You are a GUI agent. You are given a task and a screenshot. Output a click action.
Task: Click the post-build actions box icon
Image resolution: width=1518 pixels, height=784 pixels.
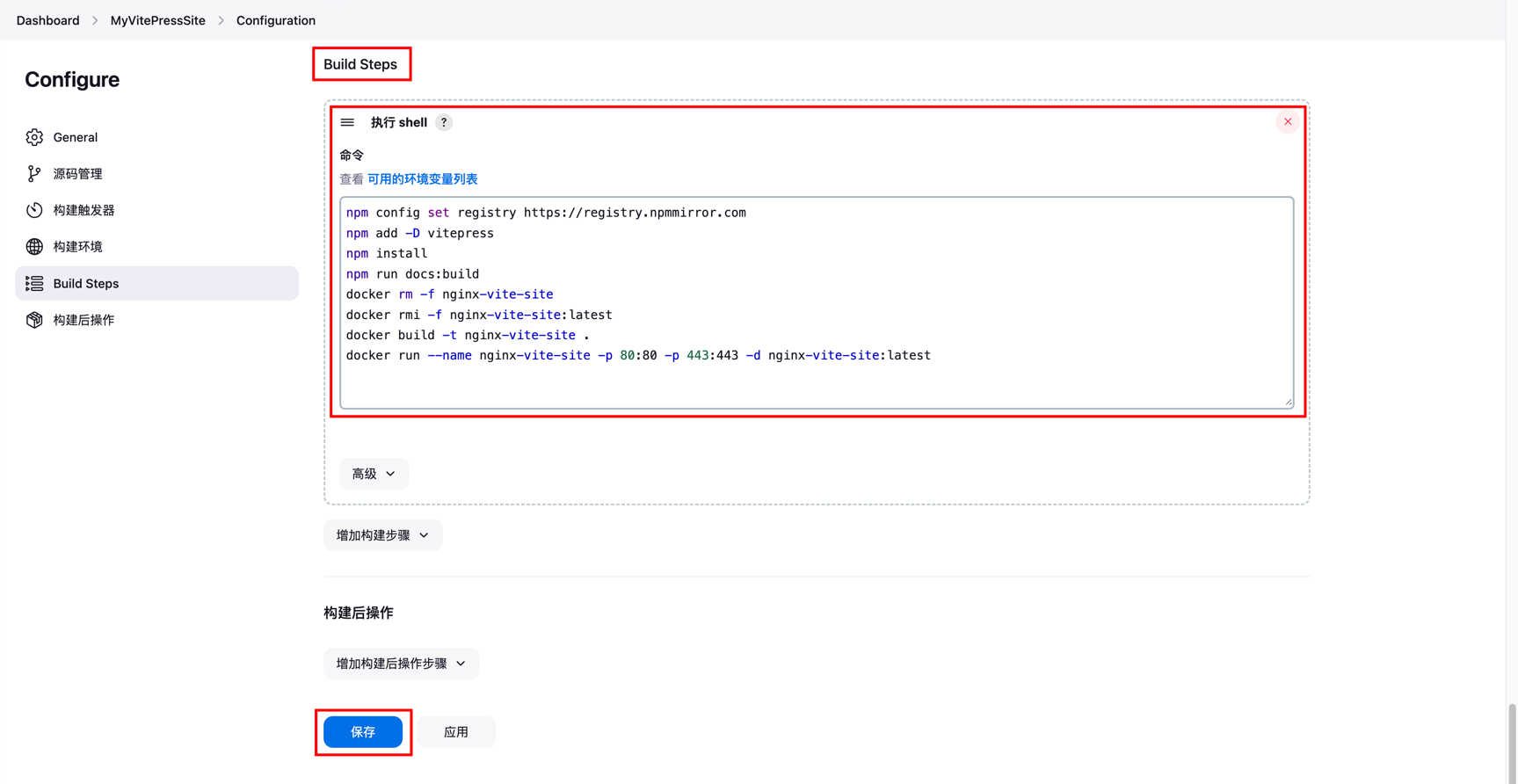point(34,320)
